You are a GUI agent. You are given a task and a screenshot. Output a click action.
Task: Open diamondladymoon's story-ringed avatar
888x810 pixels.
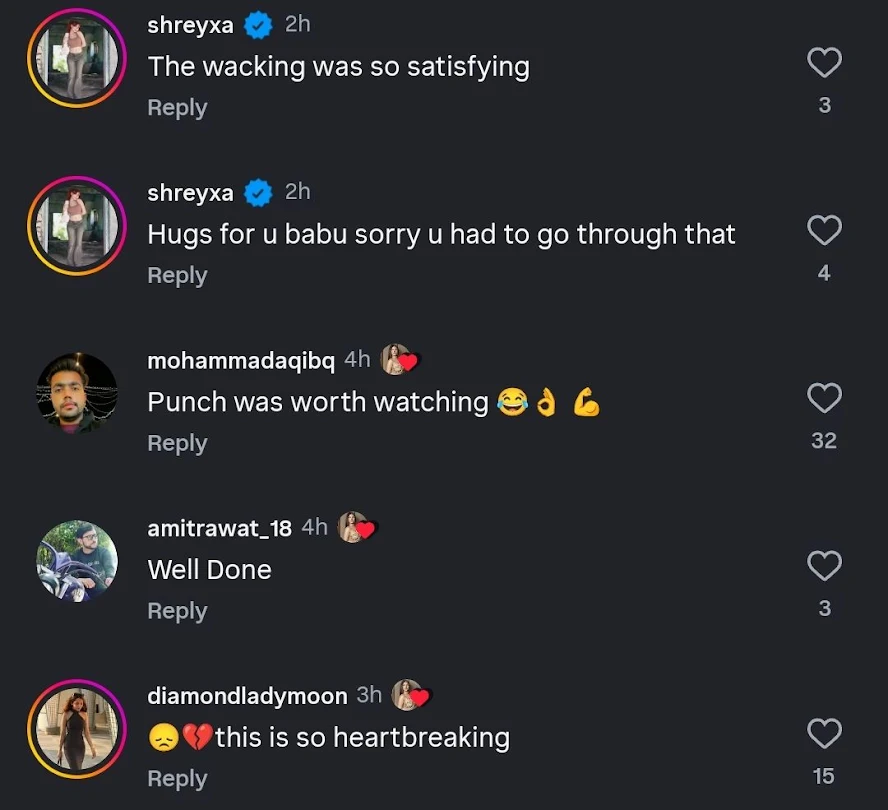point(77,729)
